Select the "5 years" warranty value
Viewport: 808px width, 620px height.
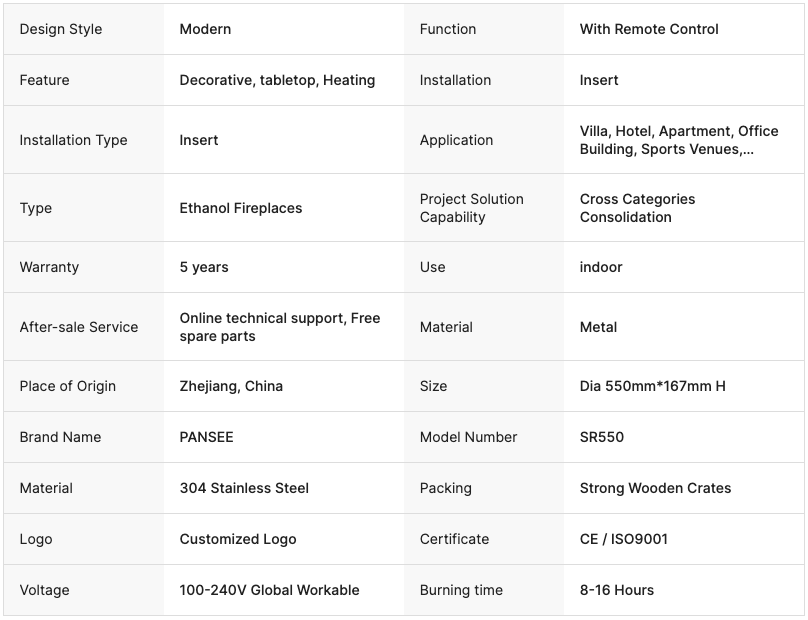pyautogui.click(x=204, y=267)
